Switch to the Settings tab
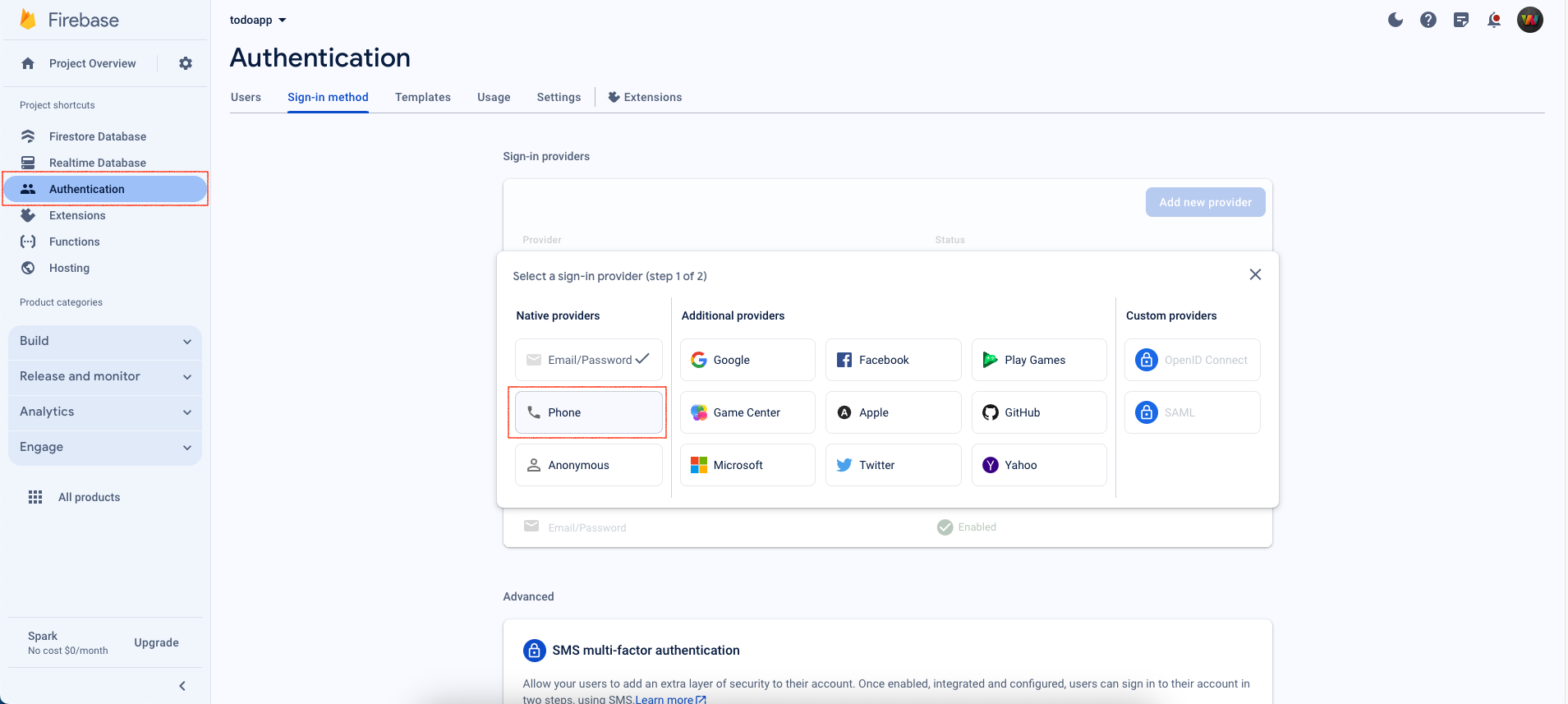 click(559, 97)
